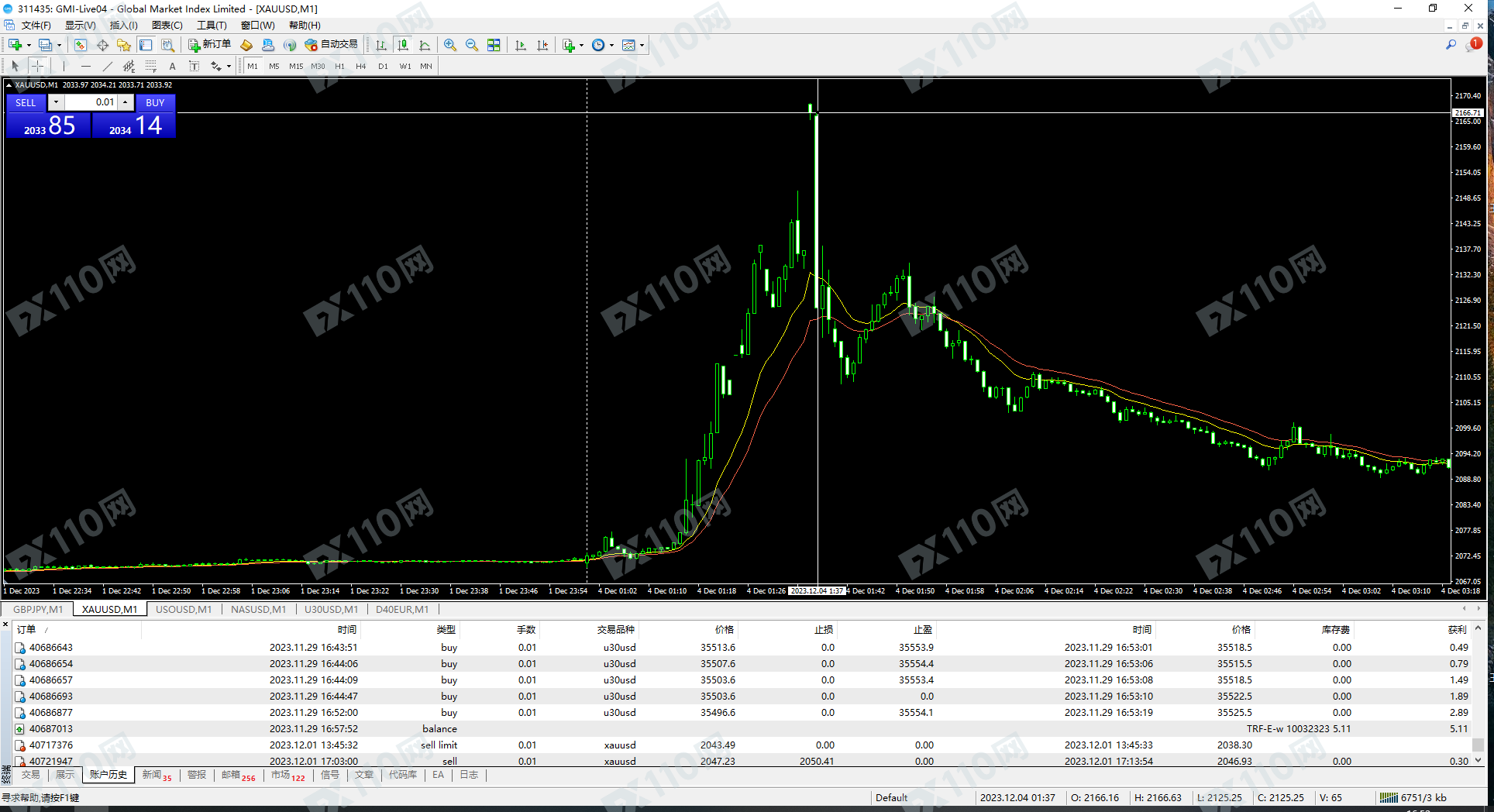The image size is (1494, 812).
Task: Select the Crosshair cursor tool
Action: point(37,66)
